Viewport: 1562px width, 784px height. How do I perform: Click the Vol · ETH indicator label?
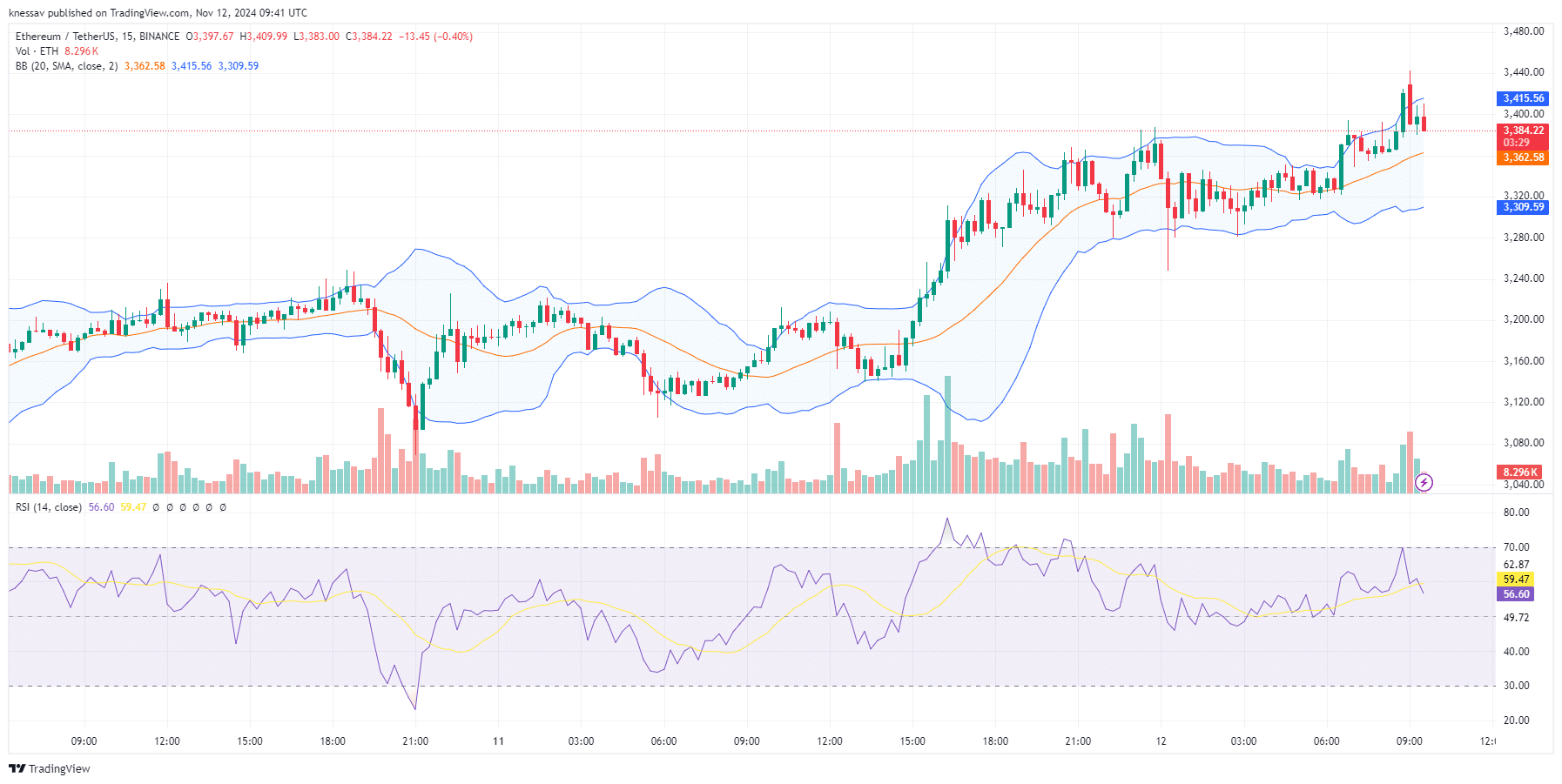click(37, 51)
